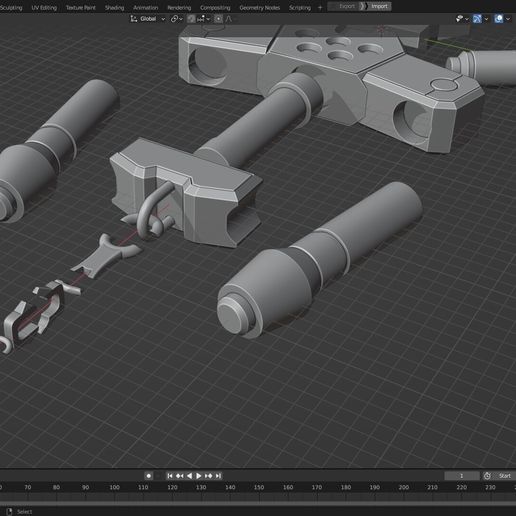Open the pivot point dropdown

pos(177,19)
